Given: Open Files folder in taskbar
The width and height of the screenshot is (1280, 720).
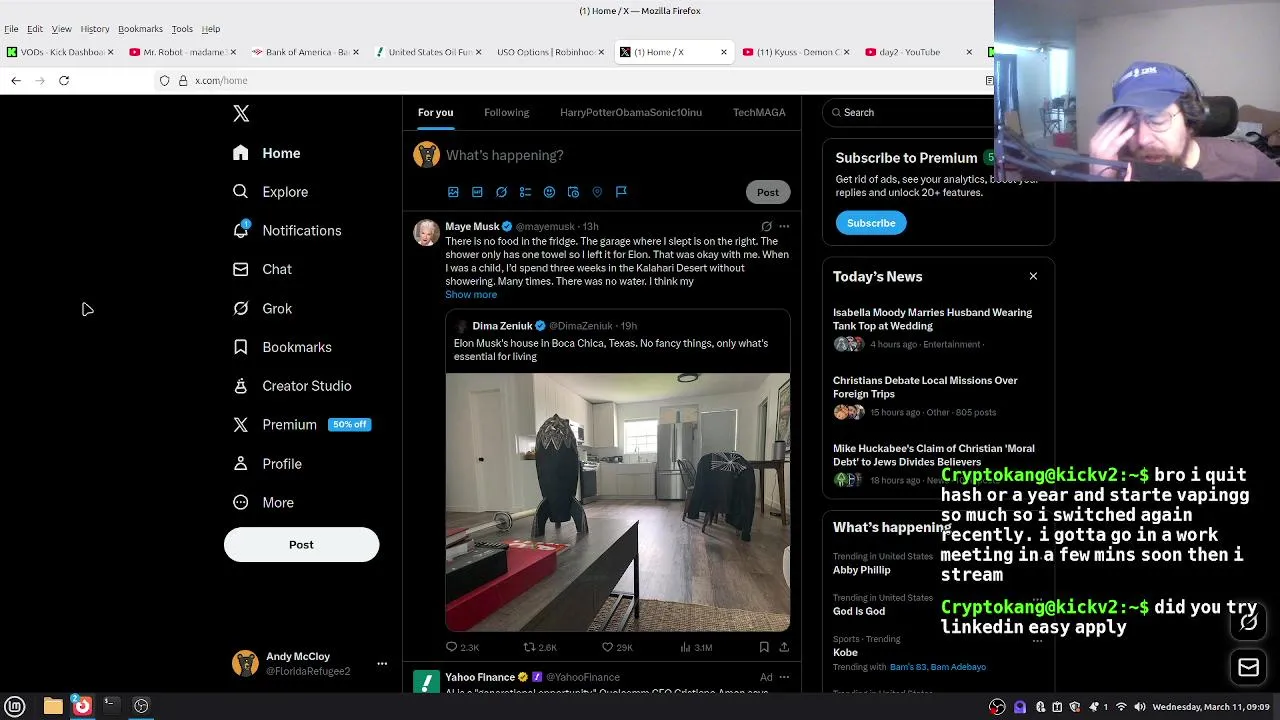Looking at the screenshot, I should click(x=53, y=706).
